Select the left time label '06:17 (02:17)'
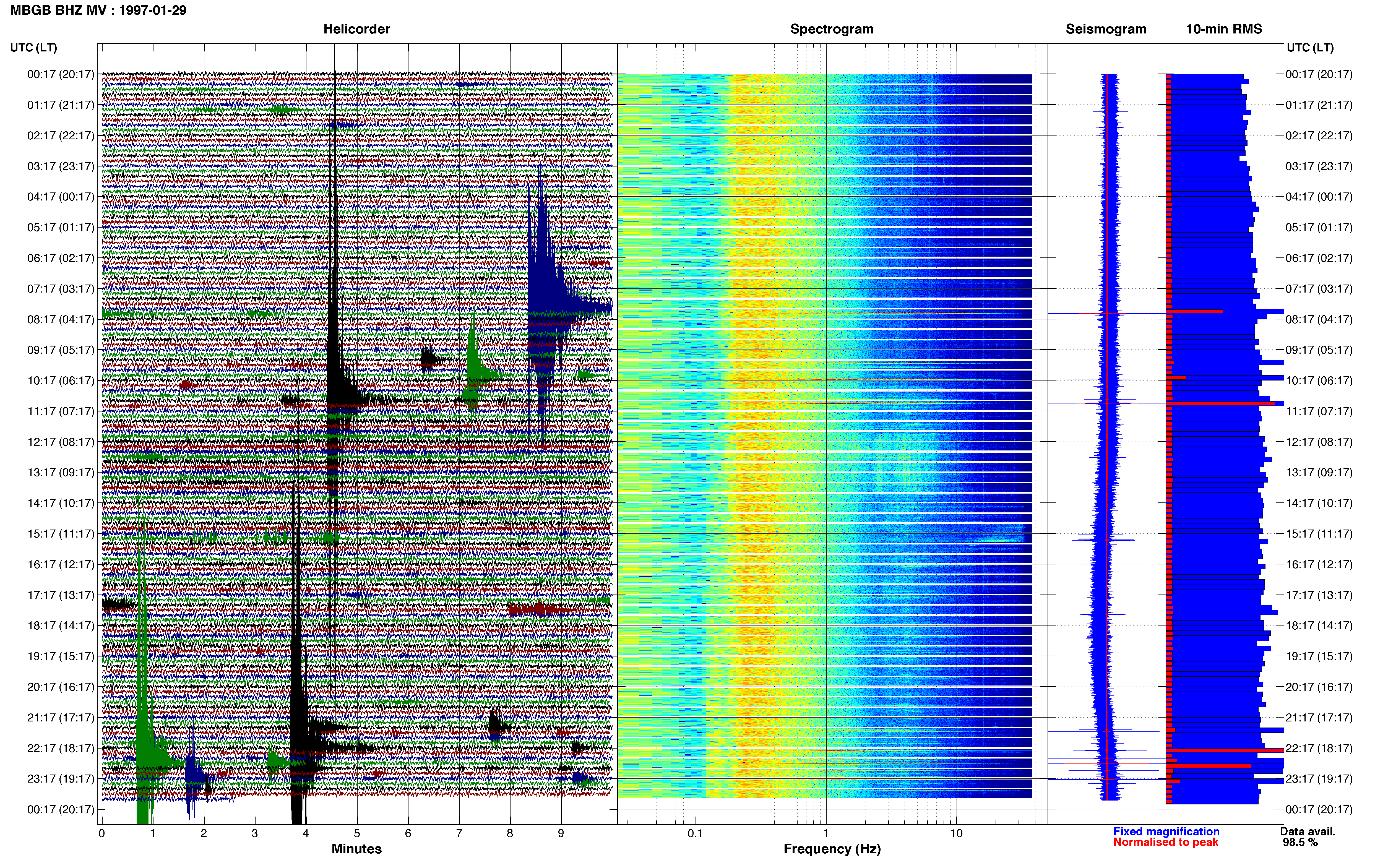Viewport: 1388px width, 868px height. pyautogui.click(x=61, y=258)
